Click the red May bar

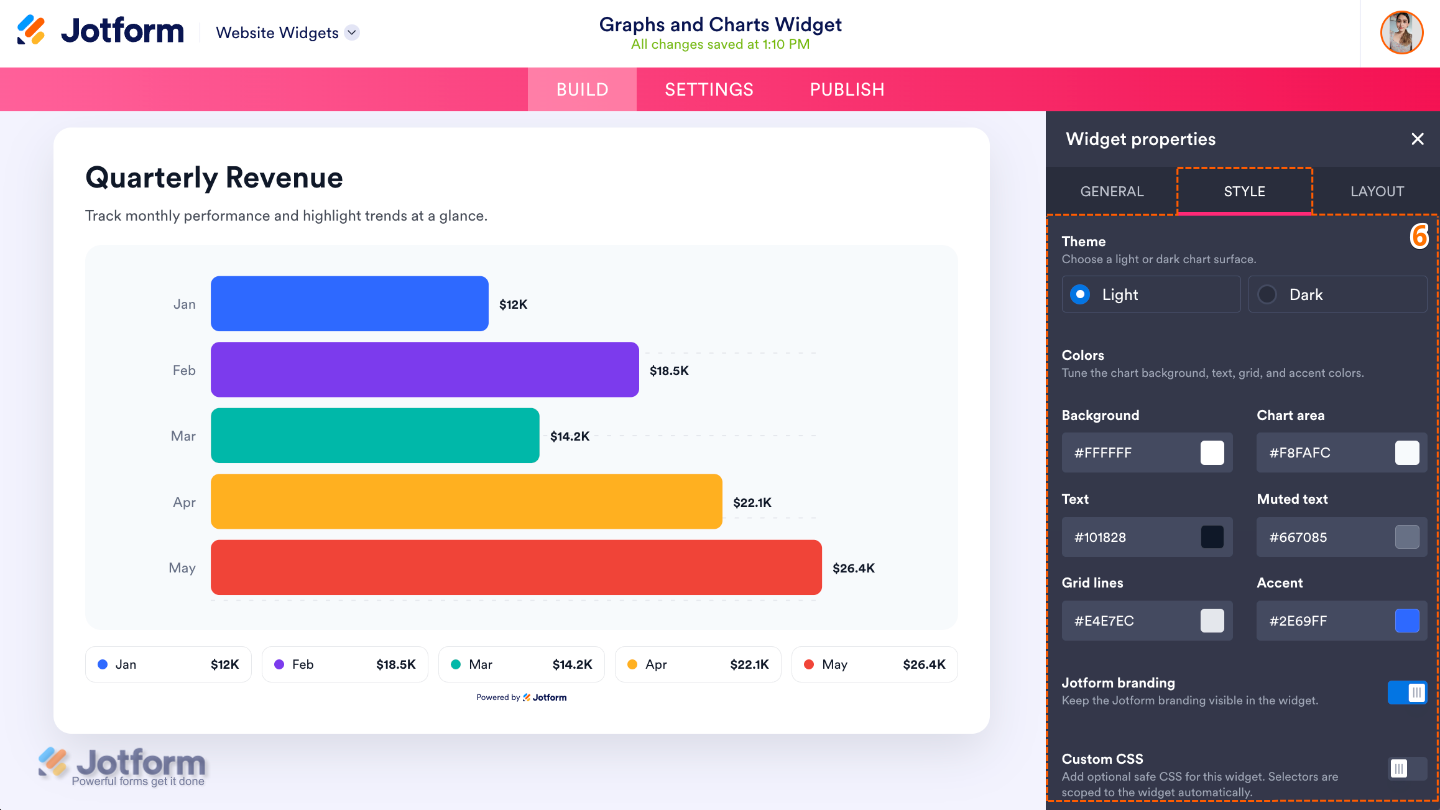516,568
